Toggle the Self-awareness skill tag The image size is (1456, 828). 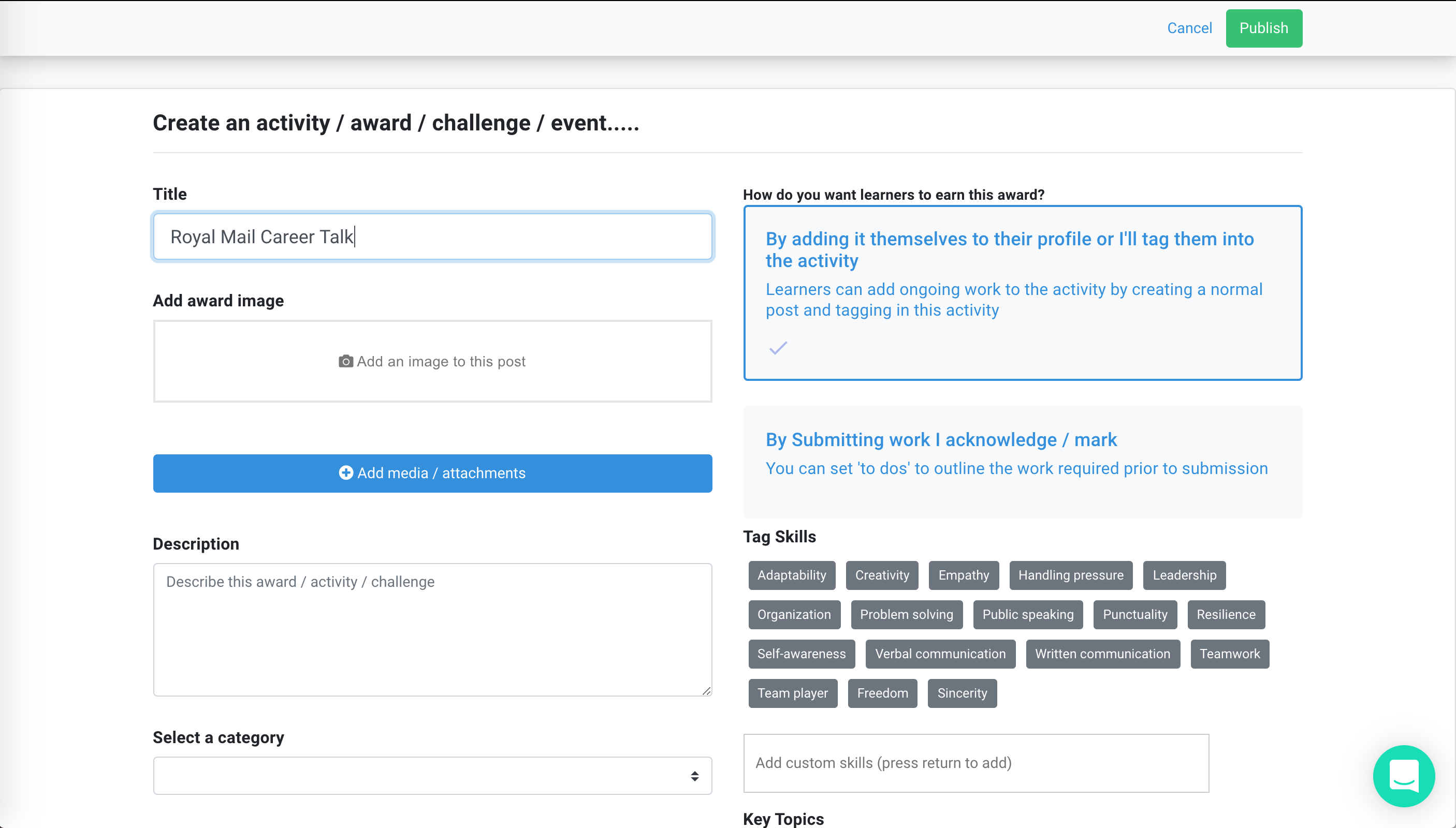point(801,654)
